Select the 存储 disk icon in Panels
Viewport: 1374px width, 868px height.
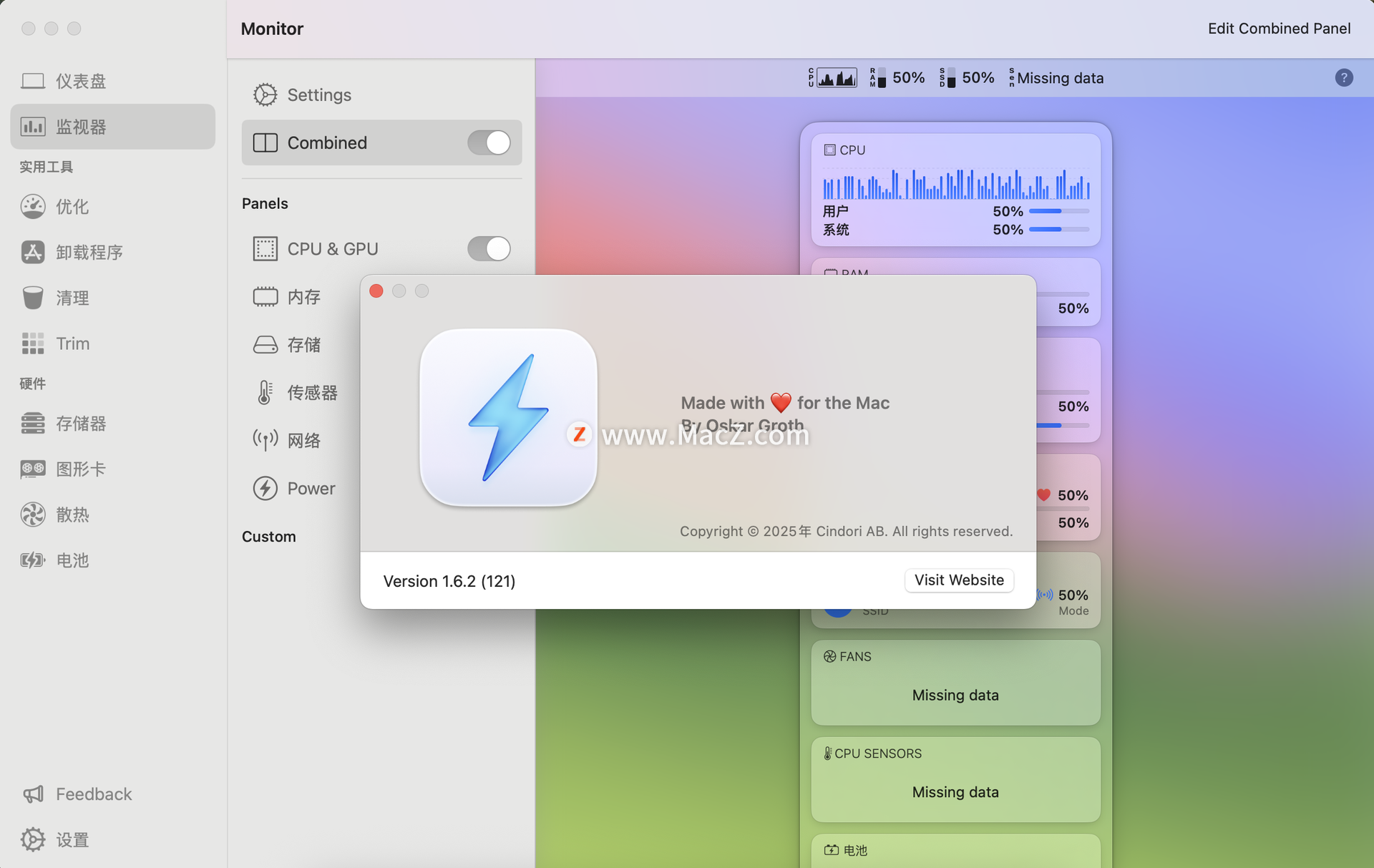(x=265, y=344)
